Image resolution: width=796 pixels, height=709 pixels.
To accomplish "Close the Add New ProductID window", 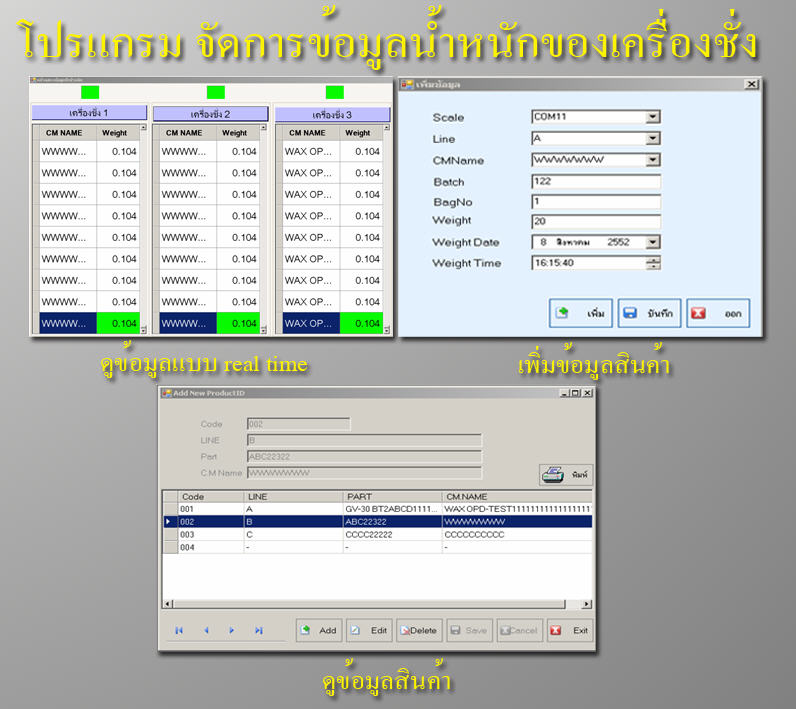I will 587,393.
